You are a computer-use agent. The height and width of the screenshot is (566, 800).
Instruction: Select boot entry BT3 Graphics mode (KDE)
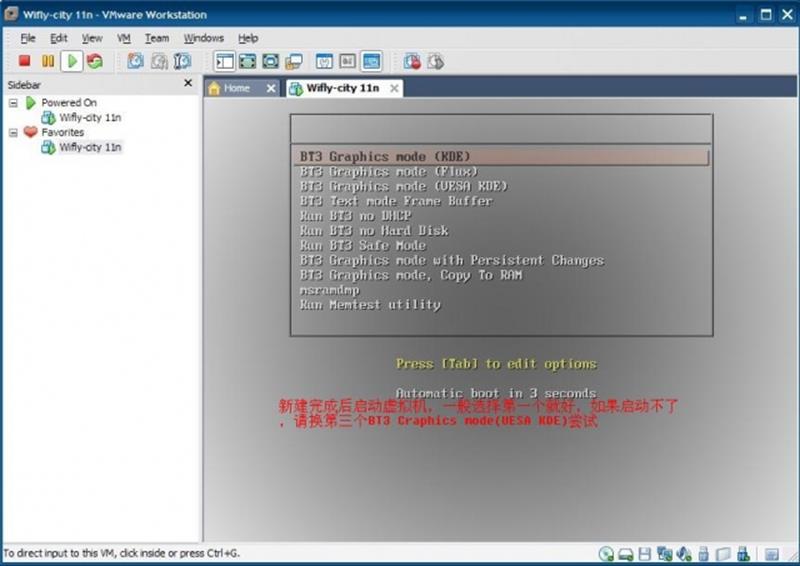(x=502, y=157)
